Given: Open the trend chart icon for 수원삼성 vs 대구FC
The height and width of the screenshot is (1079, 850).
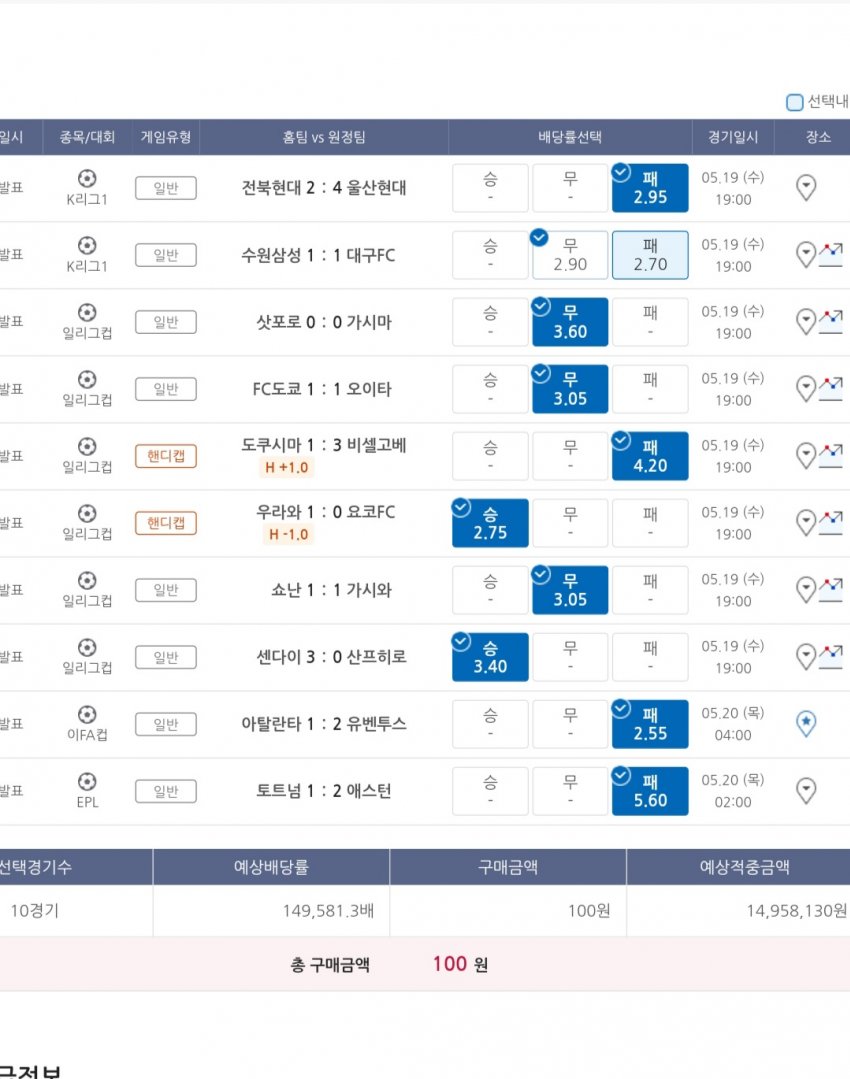Looking at the screenshot, I should [x=831, y=254].
